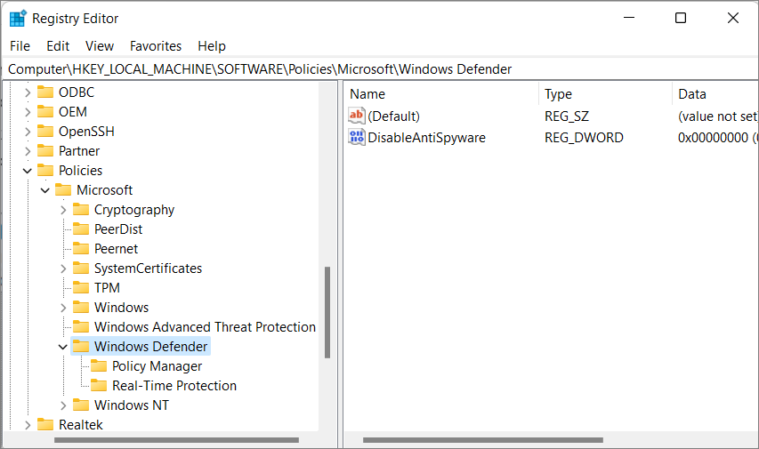This screenshot has height=449, width=759.
Task: Click the tree pane horizontal scrollbar thumb
Action: coord(176,440)
